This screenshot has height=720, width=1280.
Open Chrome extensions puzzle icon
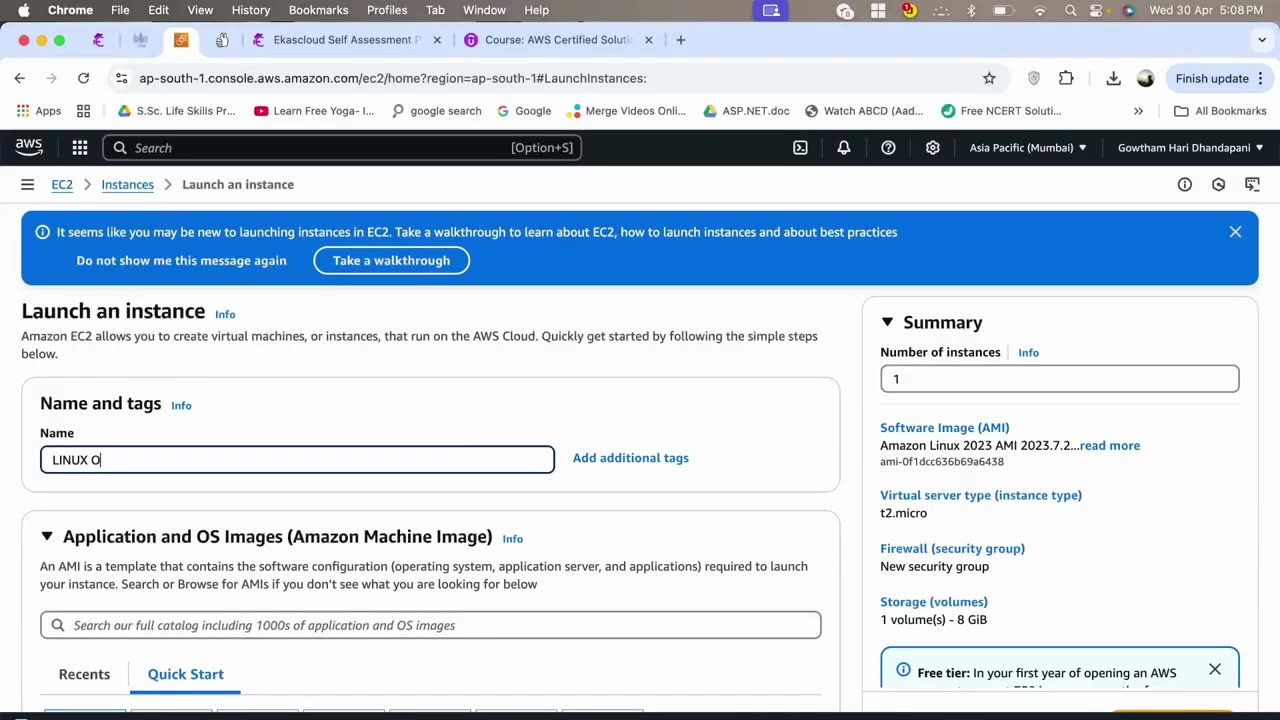pyautogui.click(x=1066, y=78)
